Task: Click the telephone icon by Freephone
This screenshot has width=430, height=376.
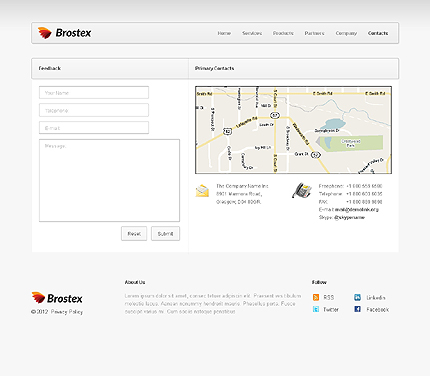Action: [x=302, y=190]
